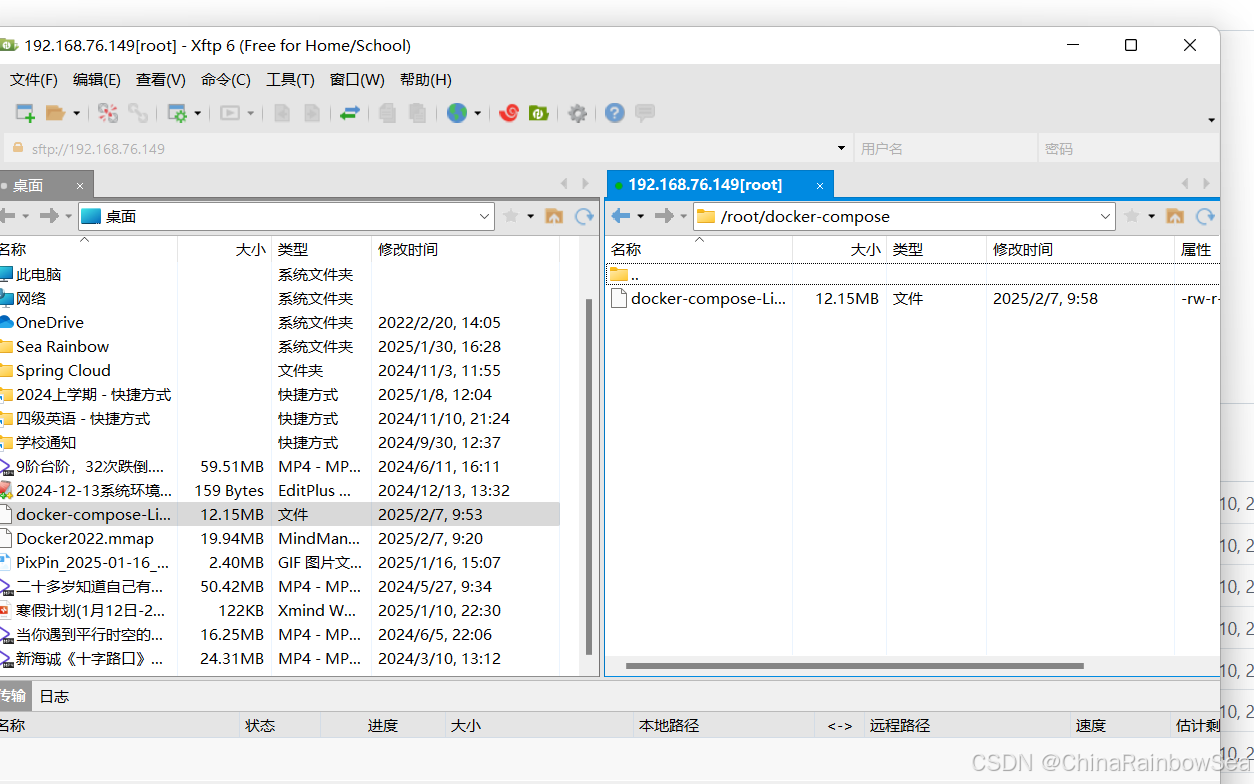The height and width of the screenshot is (784, 1254).
Task: Expand the remote docker-compose address dropdown
Action: click(1104, 215)
